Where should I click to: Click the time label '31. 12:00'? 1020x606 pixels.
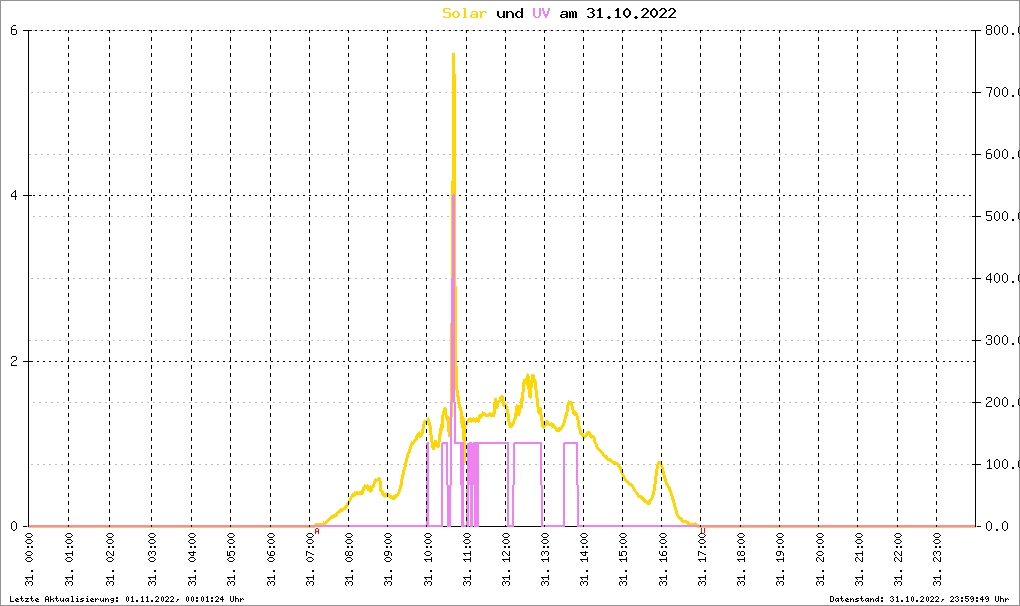click(x=506, y=560)
